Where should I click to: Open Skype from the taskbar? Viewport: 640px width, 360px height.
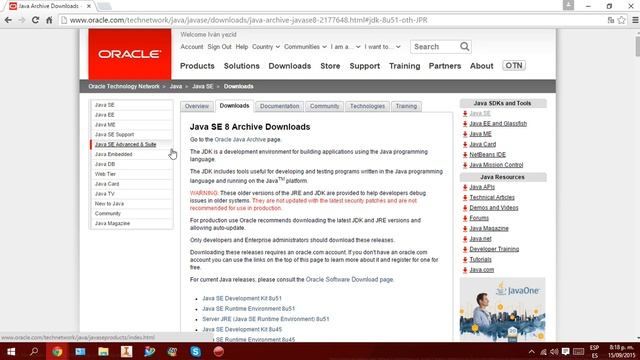pos(196,351)
